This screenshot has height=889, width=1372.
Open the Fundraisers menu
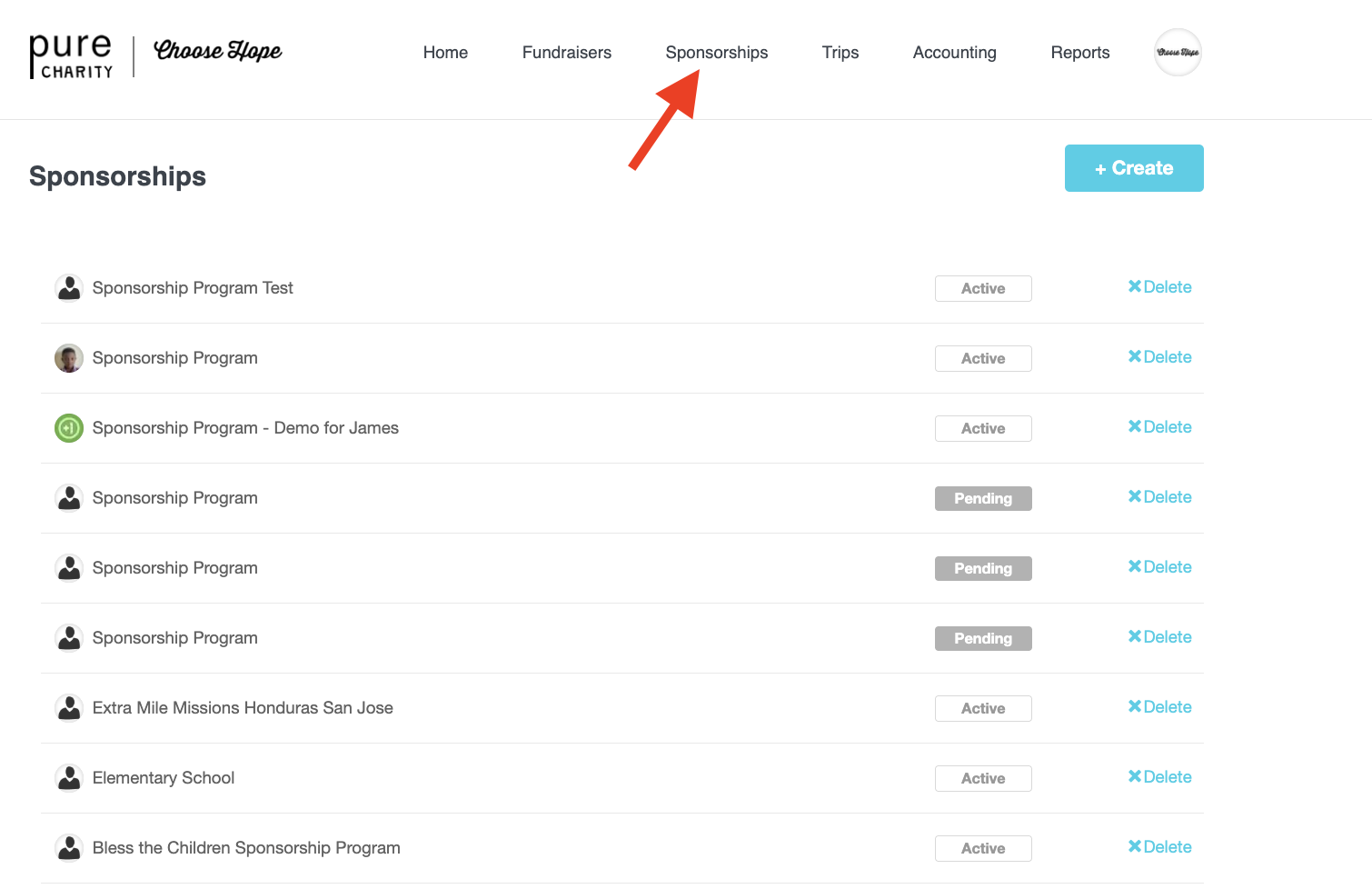566,53
